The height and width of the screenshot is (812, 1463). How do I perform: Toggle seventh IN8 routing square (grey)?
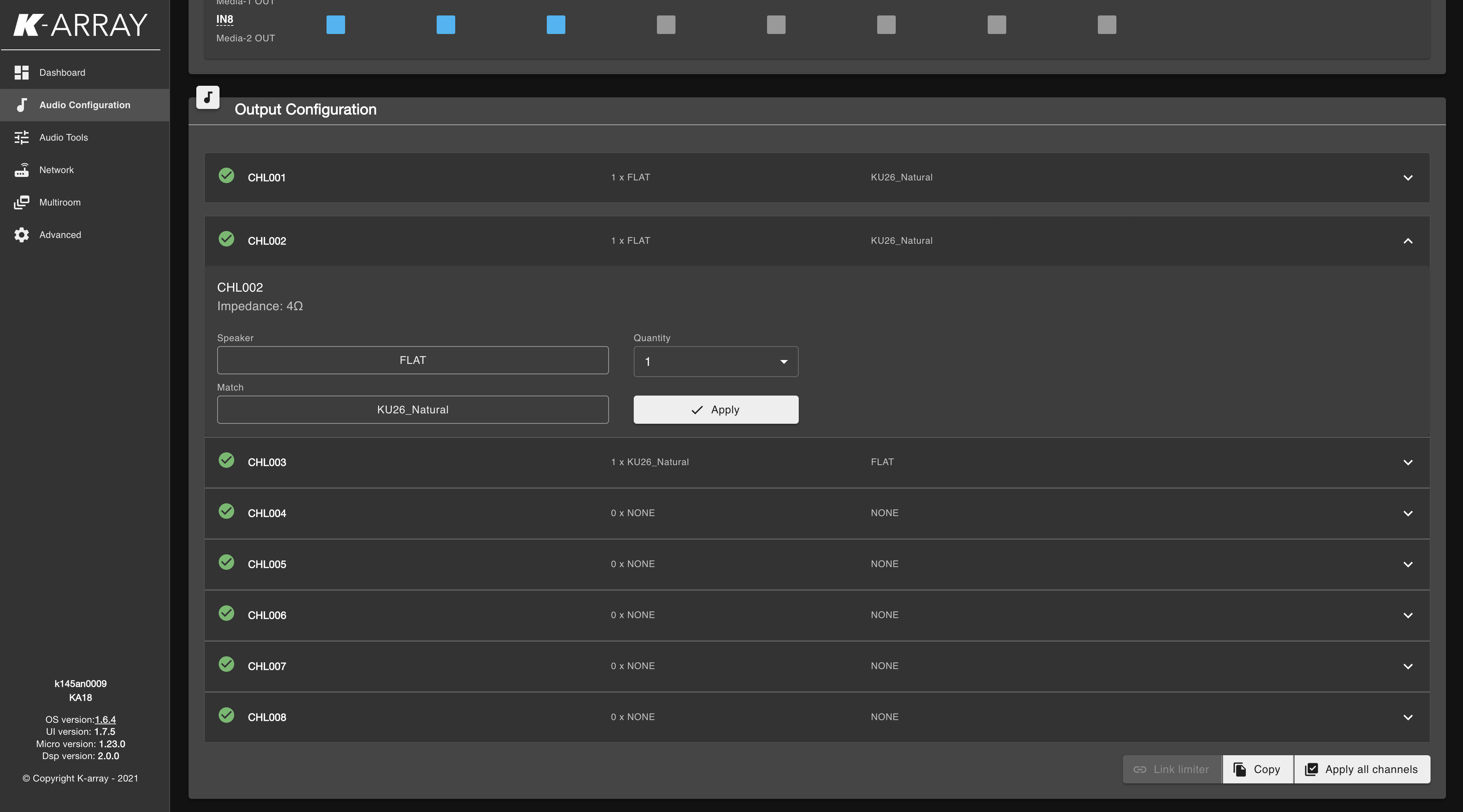tap(997, 25)
